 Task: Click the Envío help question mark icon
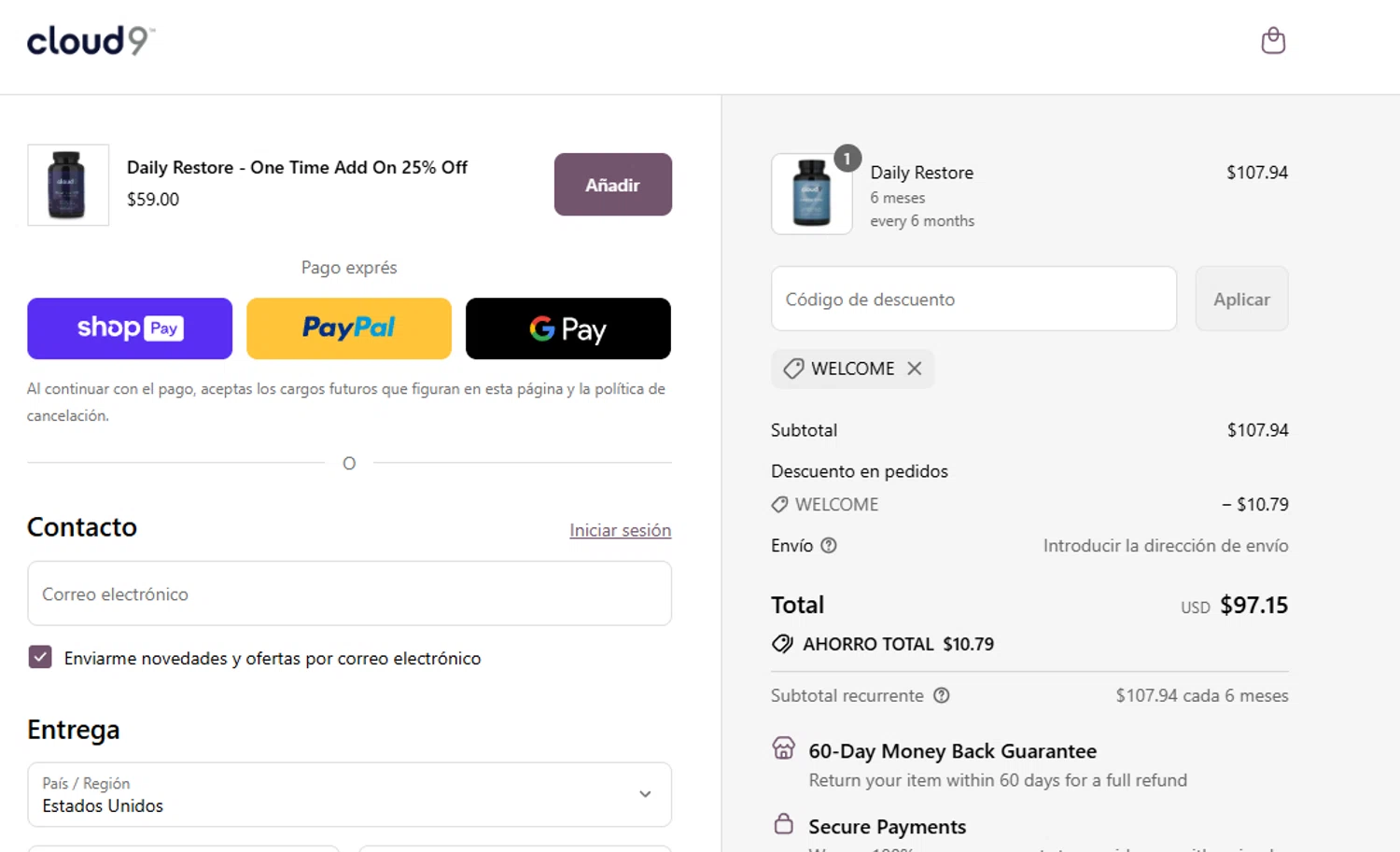829,545
